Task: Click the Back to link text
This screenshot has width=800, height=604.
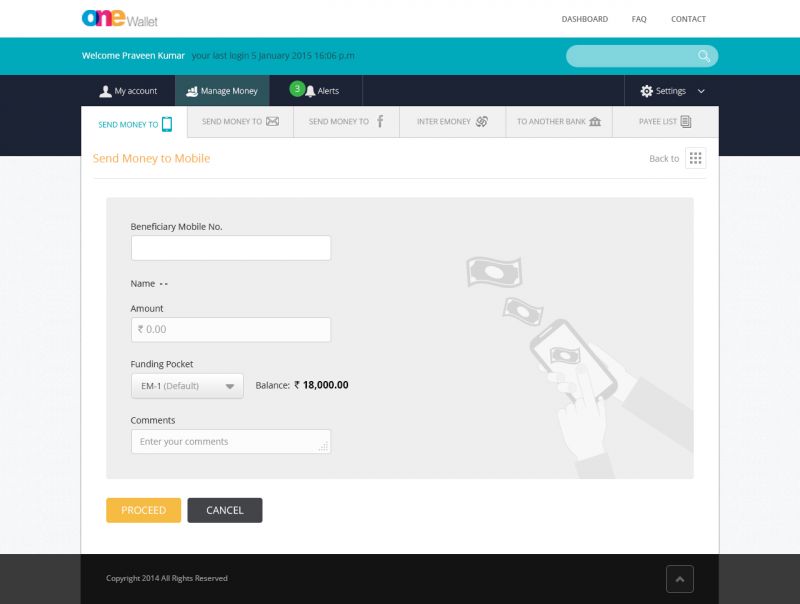Action: tap(664, 159)
